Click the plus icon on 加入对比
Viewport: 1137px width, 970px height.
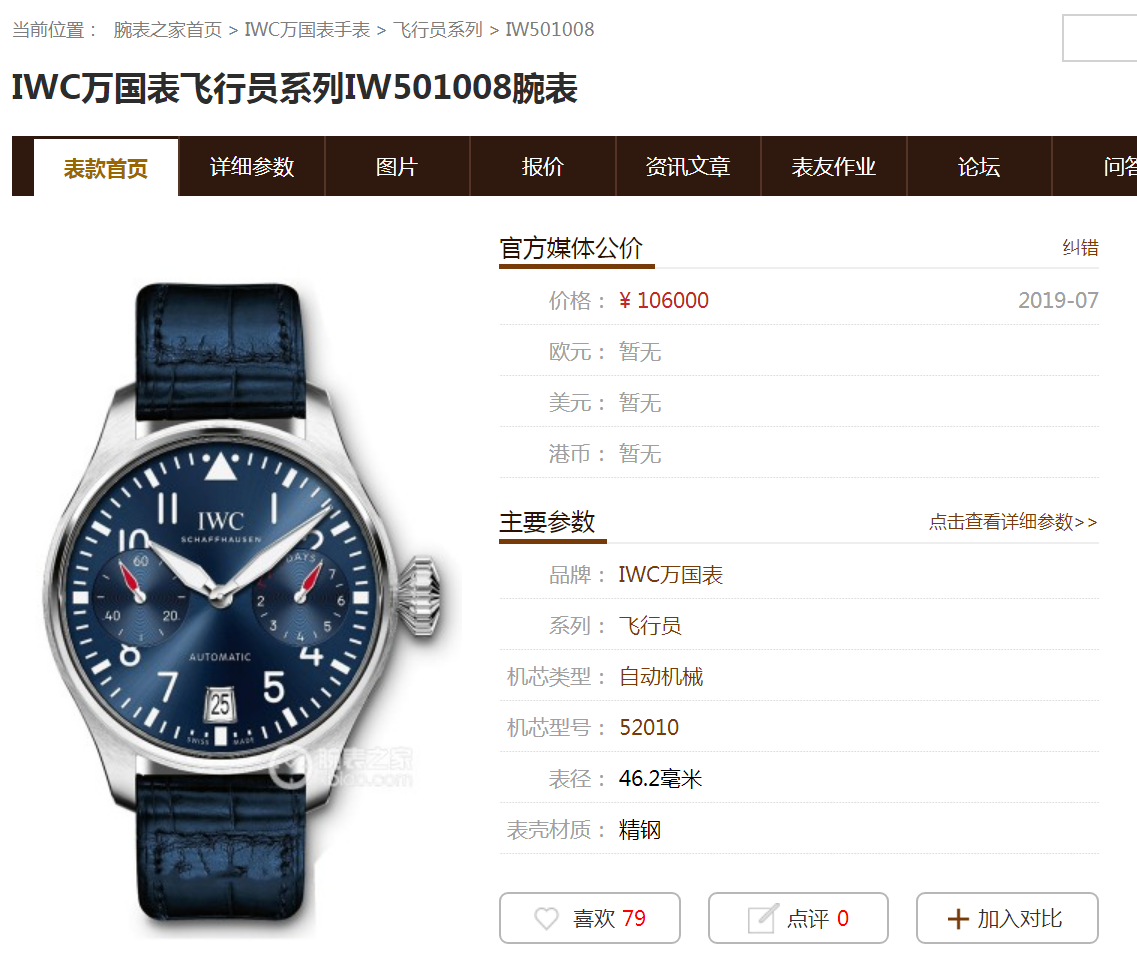958,919
